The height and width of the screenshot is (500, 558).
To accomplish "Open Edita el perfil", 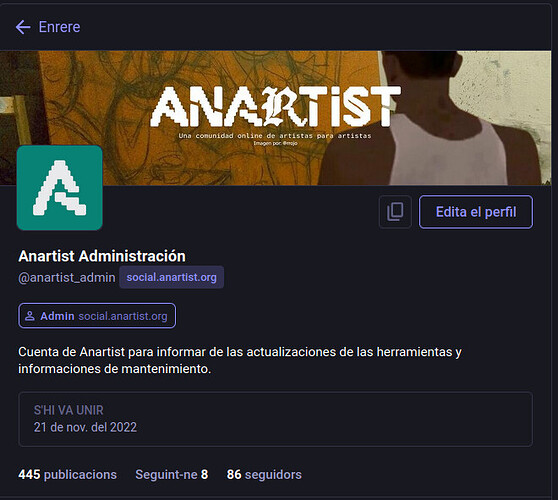I will pyautogui.click(x=476, y=212).
